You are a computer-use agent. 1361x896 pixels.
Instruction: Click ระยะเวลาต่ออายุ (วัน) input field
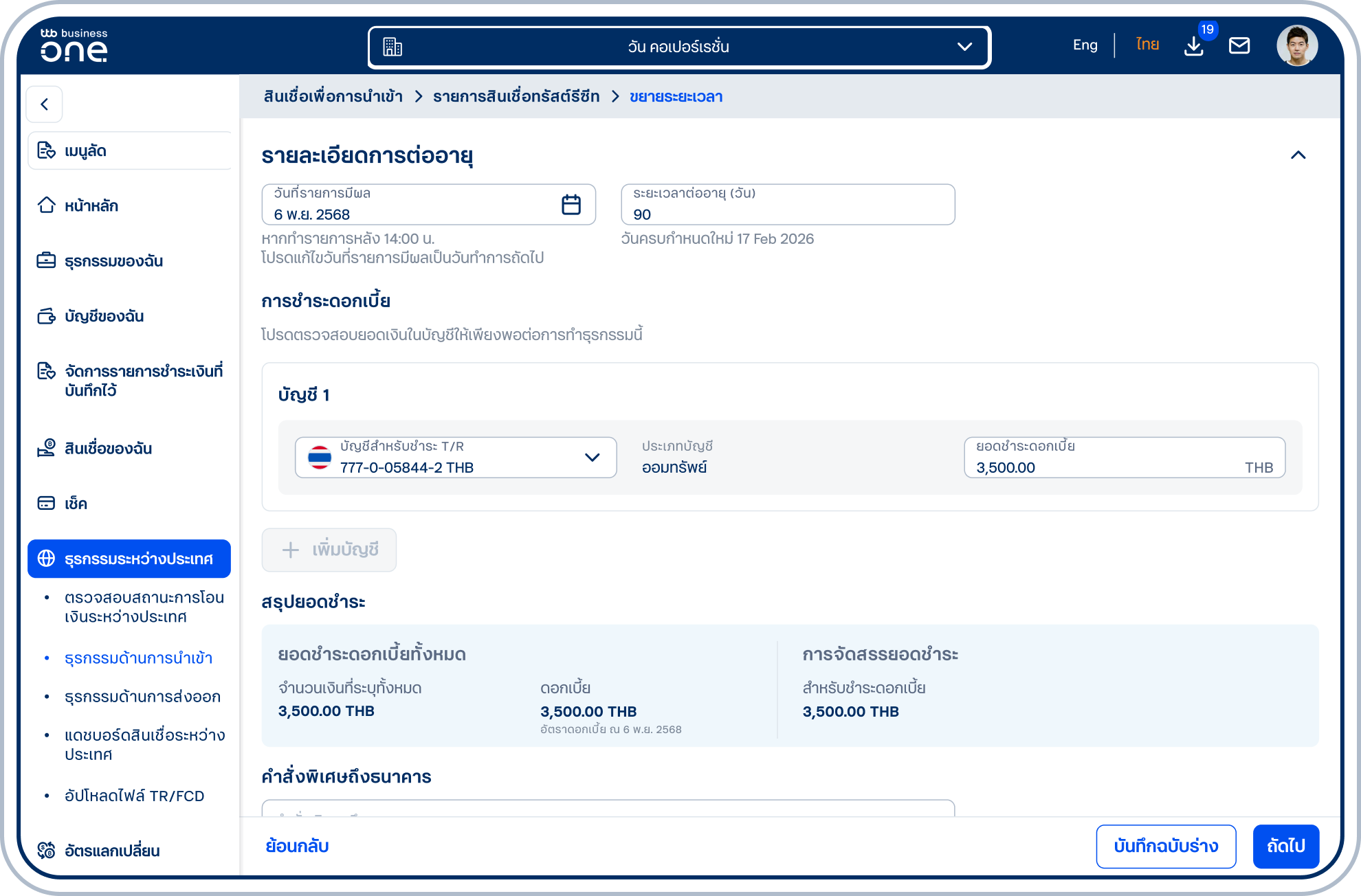click(x=788, y=204)
